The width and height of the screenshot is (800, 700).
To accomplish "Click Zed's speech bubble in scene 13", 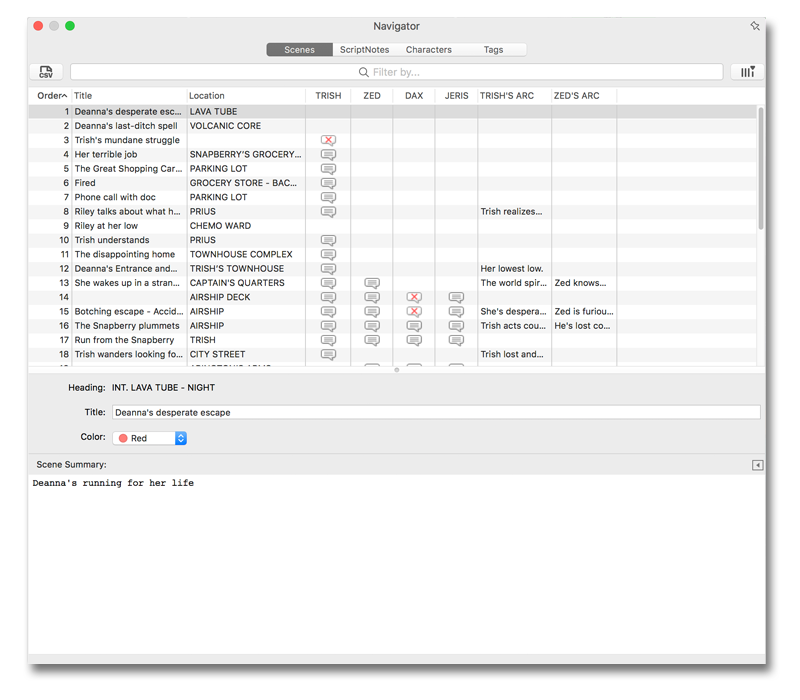I will (372, 284).
